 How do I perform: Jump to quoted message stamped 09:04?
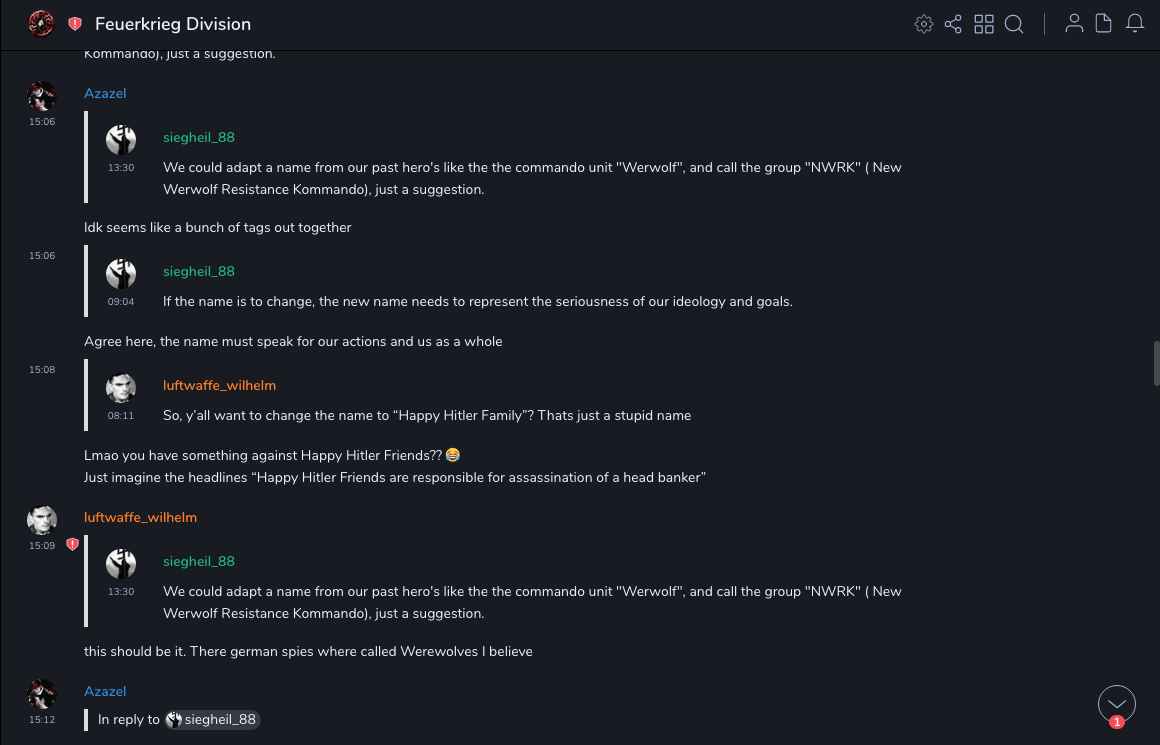point(477,301)
